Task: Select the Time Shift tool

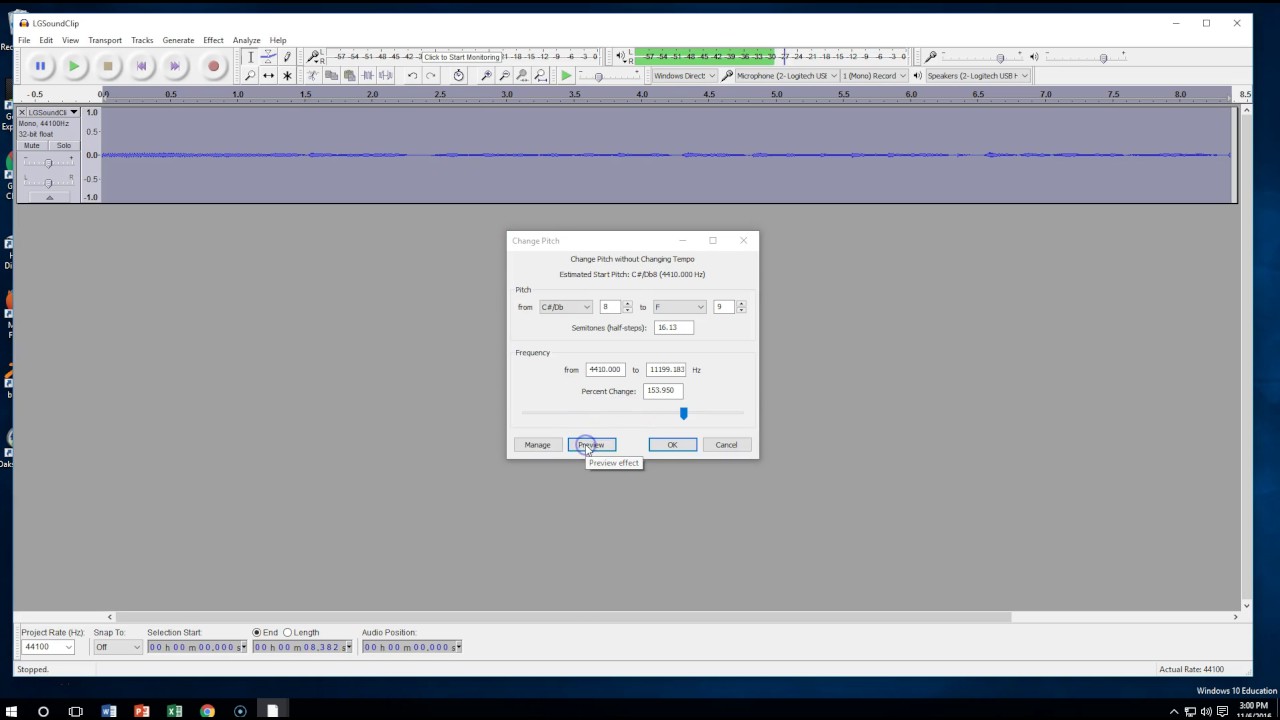Action: [268, 75]
